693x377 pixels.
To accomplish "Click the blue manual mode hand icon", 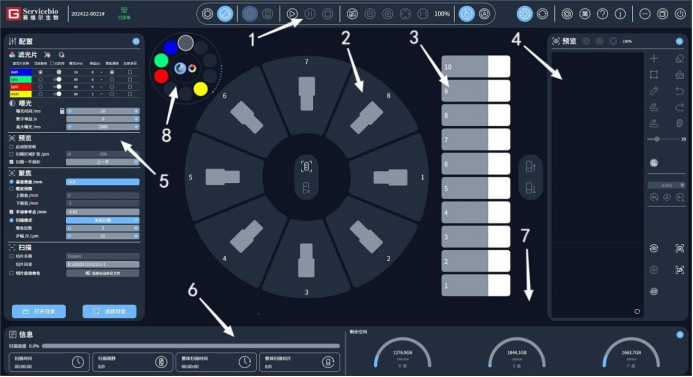I will (466, 14).
